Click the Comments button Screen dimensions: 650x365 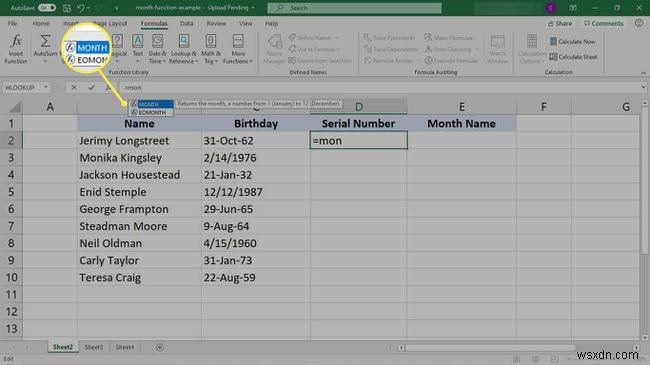coord(604,24)
